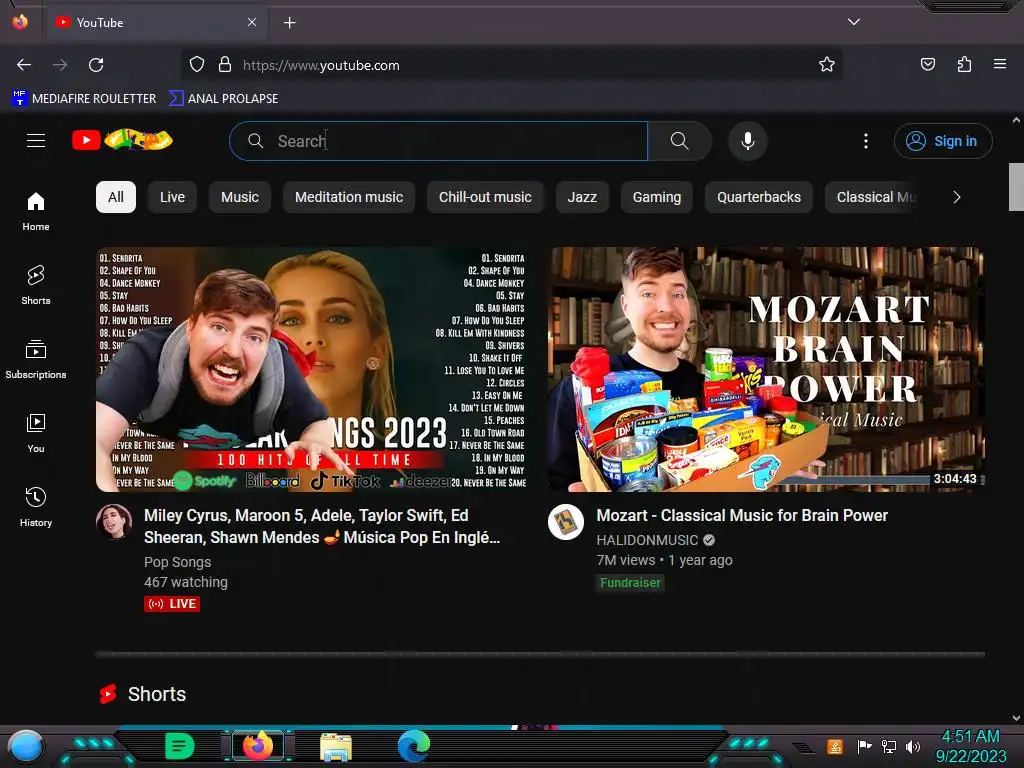Screen dimensions: 1024x768
Task: Reload the page with the refresh button
Action: pyautogui.click(x=96, y=65)
